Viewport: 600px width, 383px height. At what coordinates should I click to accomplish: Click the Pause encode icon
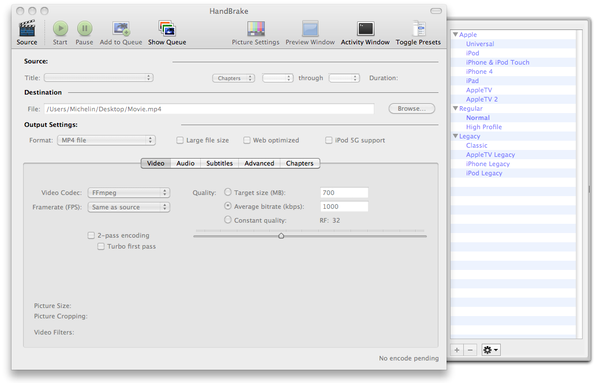tap(85, 28)
